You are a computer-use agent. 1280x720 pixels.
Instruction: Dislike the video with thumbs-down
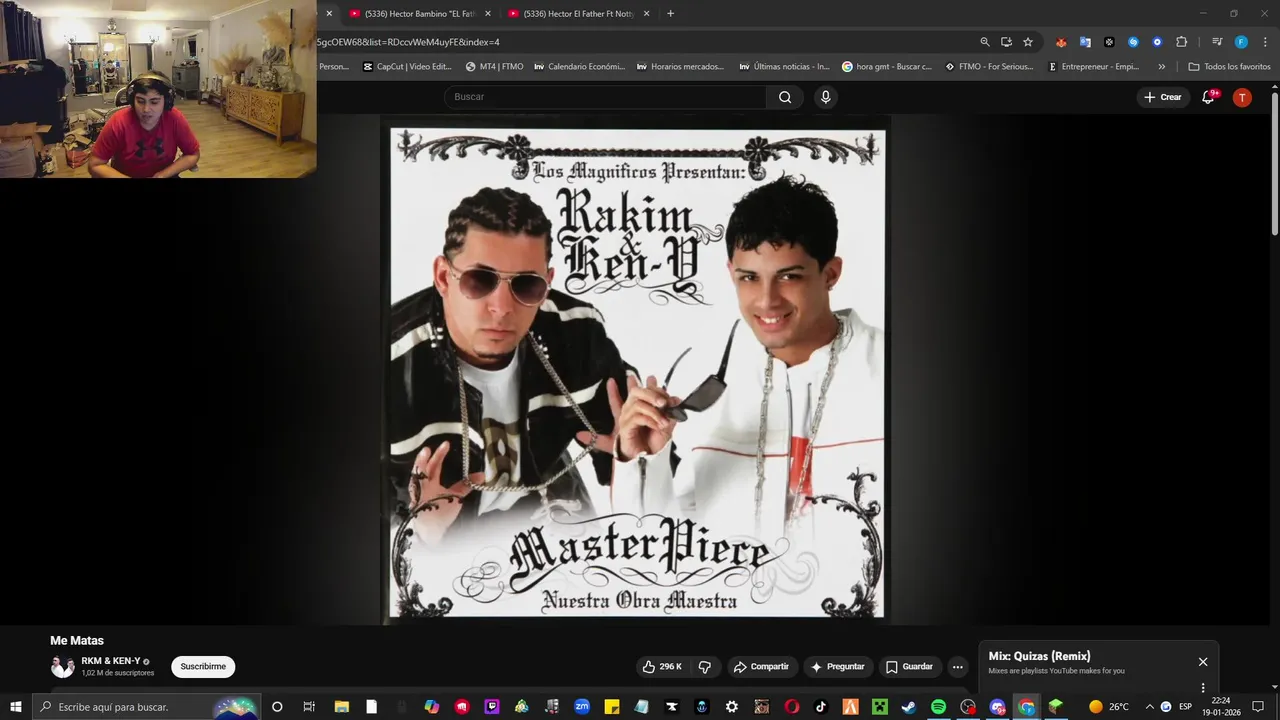(704, 667)
